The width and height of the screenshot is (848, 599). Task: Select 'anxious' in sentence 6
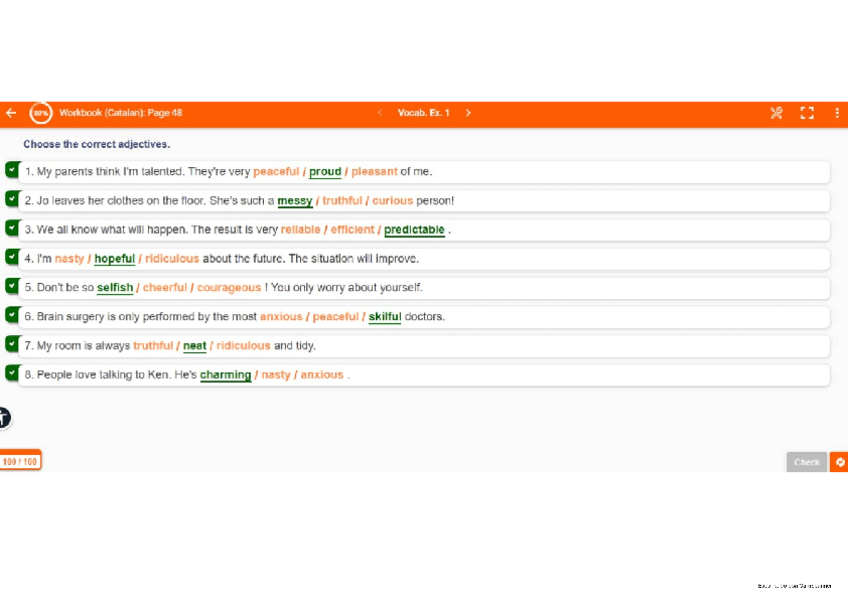point(281,317)
